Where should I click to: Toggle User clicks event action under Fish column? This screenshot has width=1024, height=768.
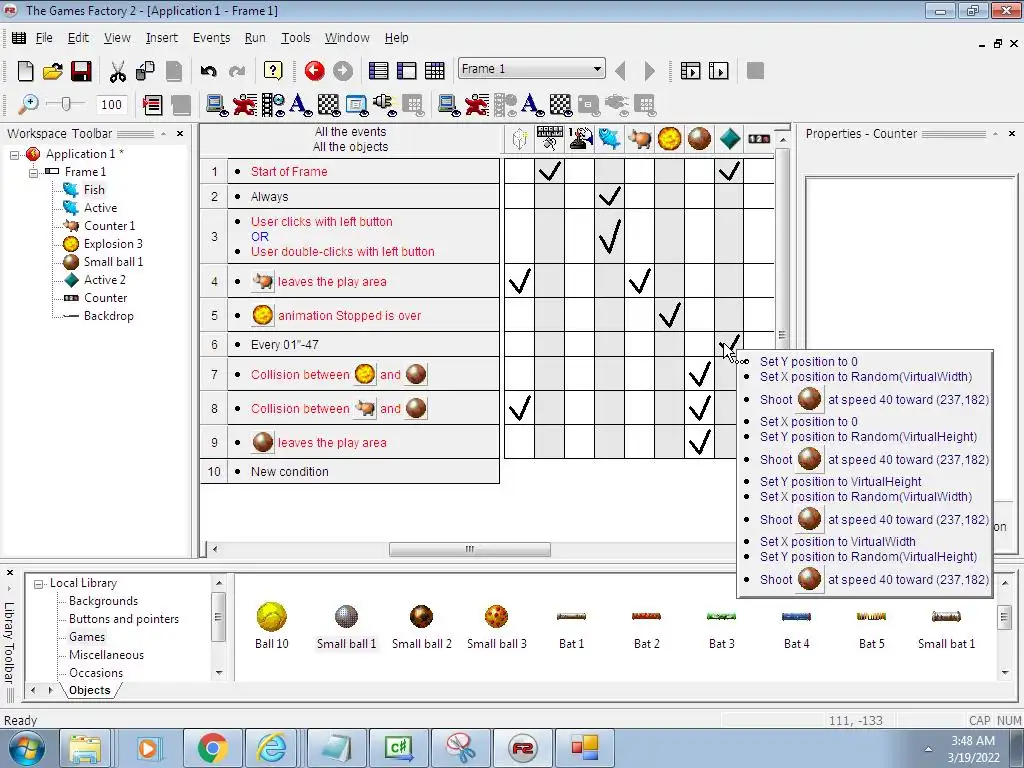pos(609,236)
